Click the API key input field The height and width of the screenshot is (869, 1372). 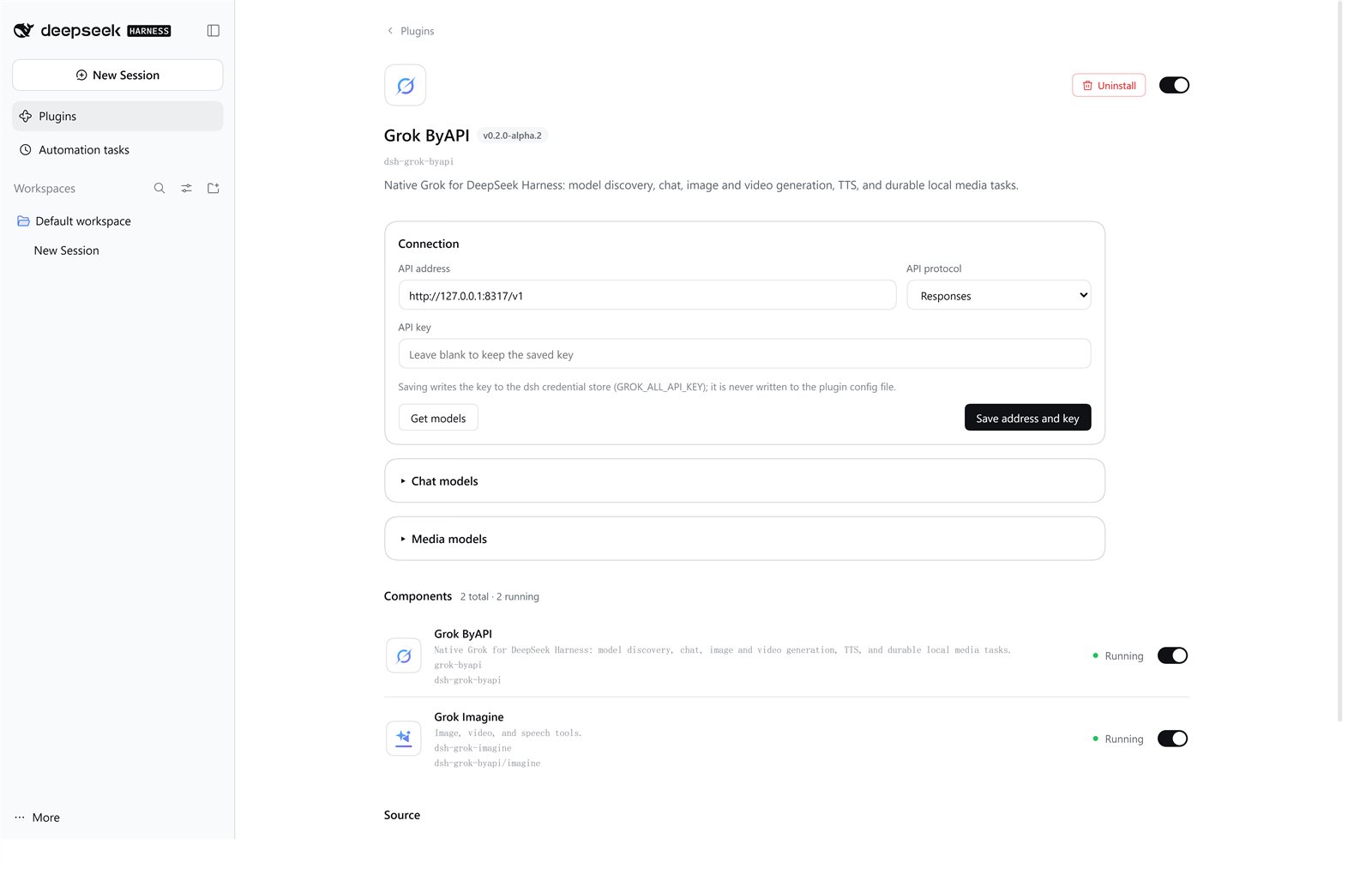pos(744,354)
